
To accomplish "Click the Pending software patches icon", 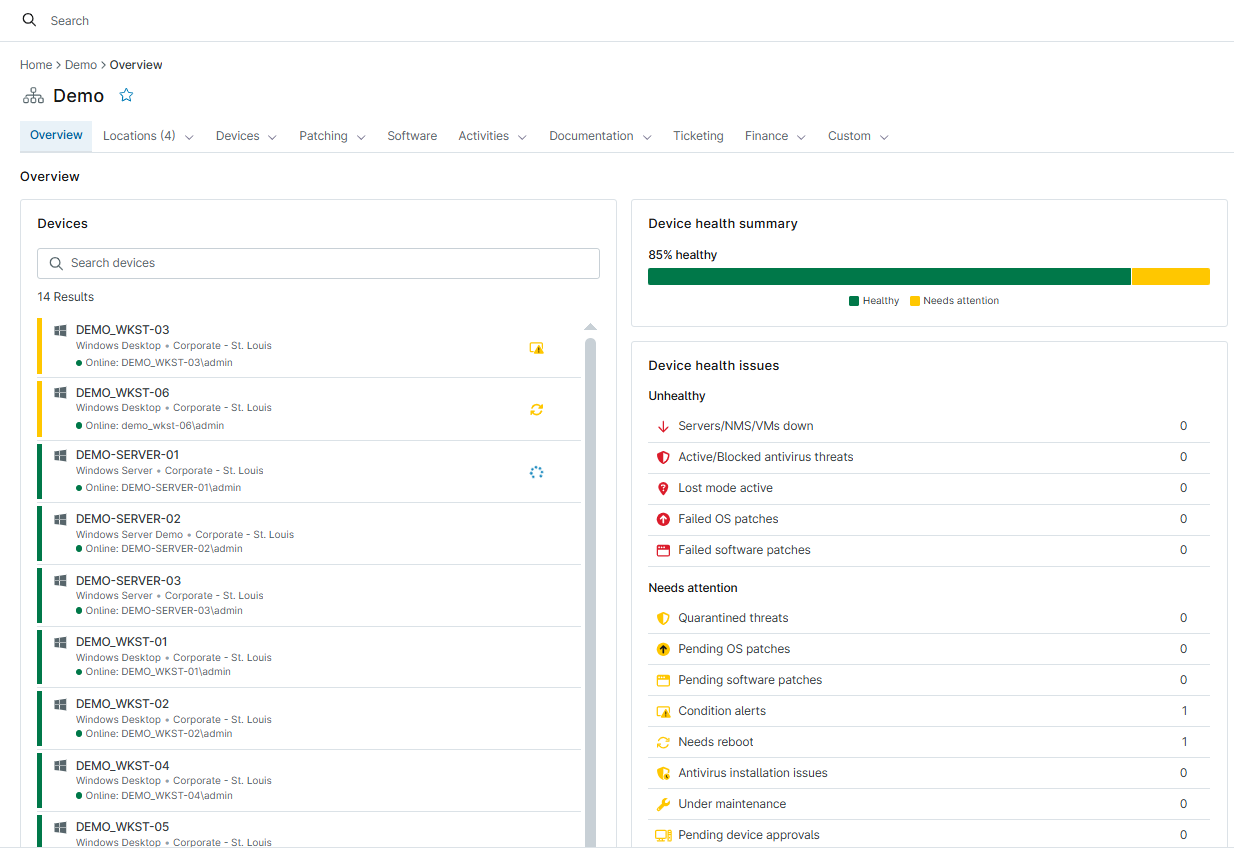I will pos(662,680).
